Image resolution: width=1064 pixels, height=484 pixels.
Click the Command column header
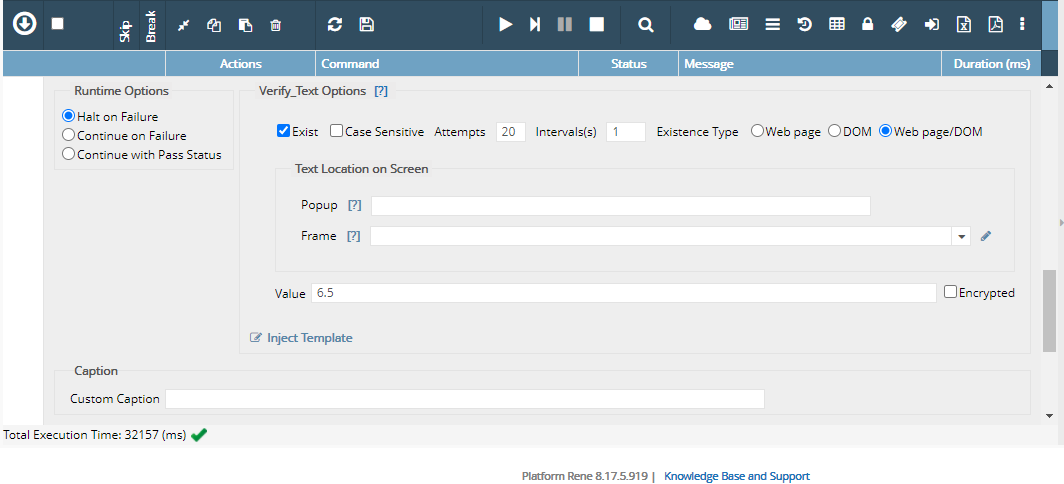[x=350, y=64]
